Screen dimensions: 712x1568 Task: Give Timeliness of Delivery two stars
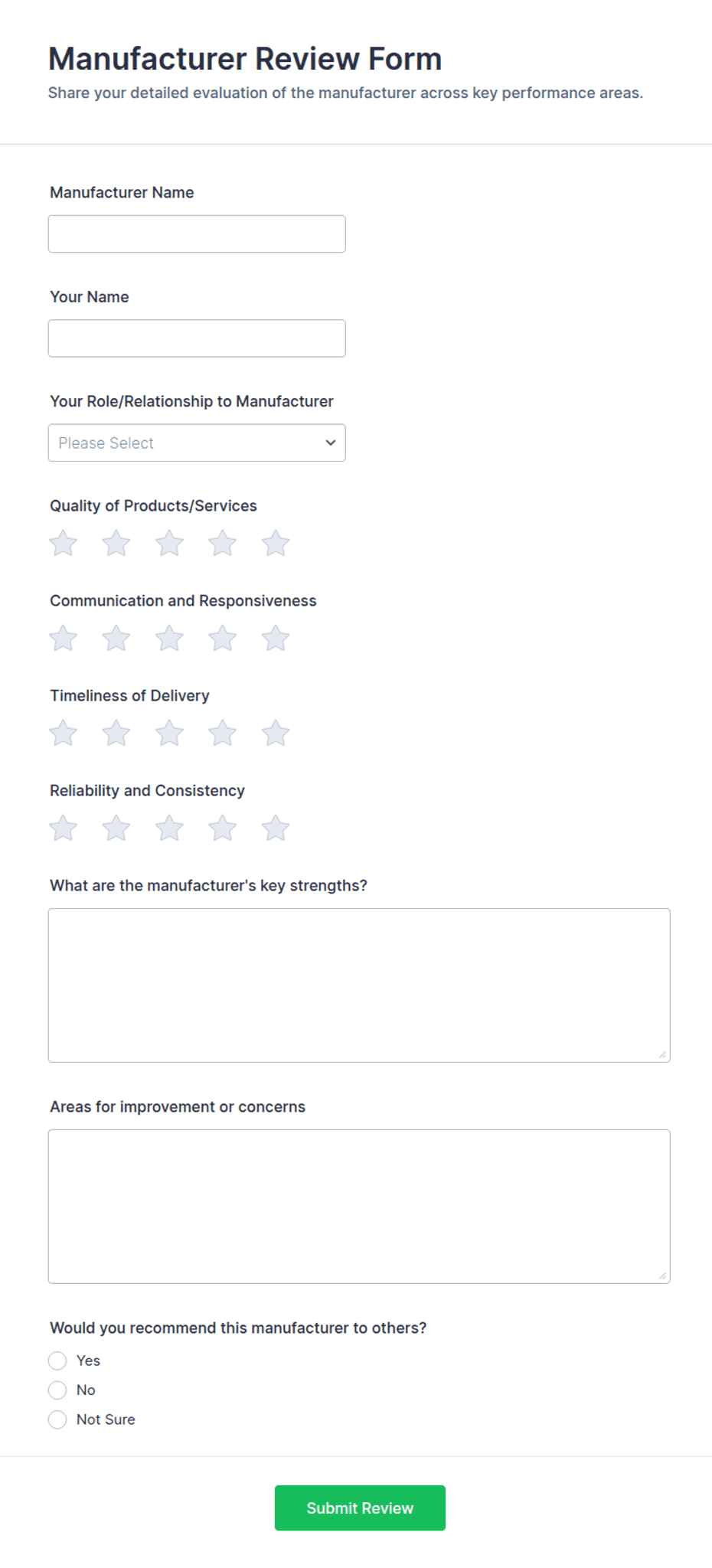[x=116, y=733]
